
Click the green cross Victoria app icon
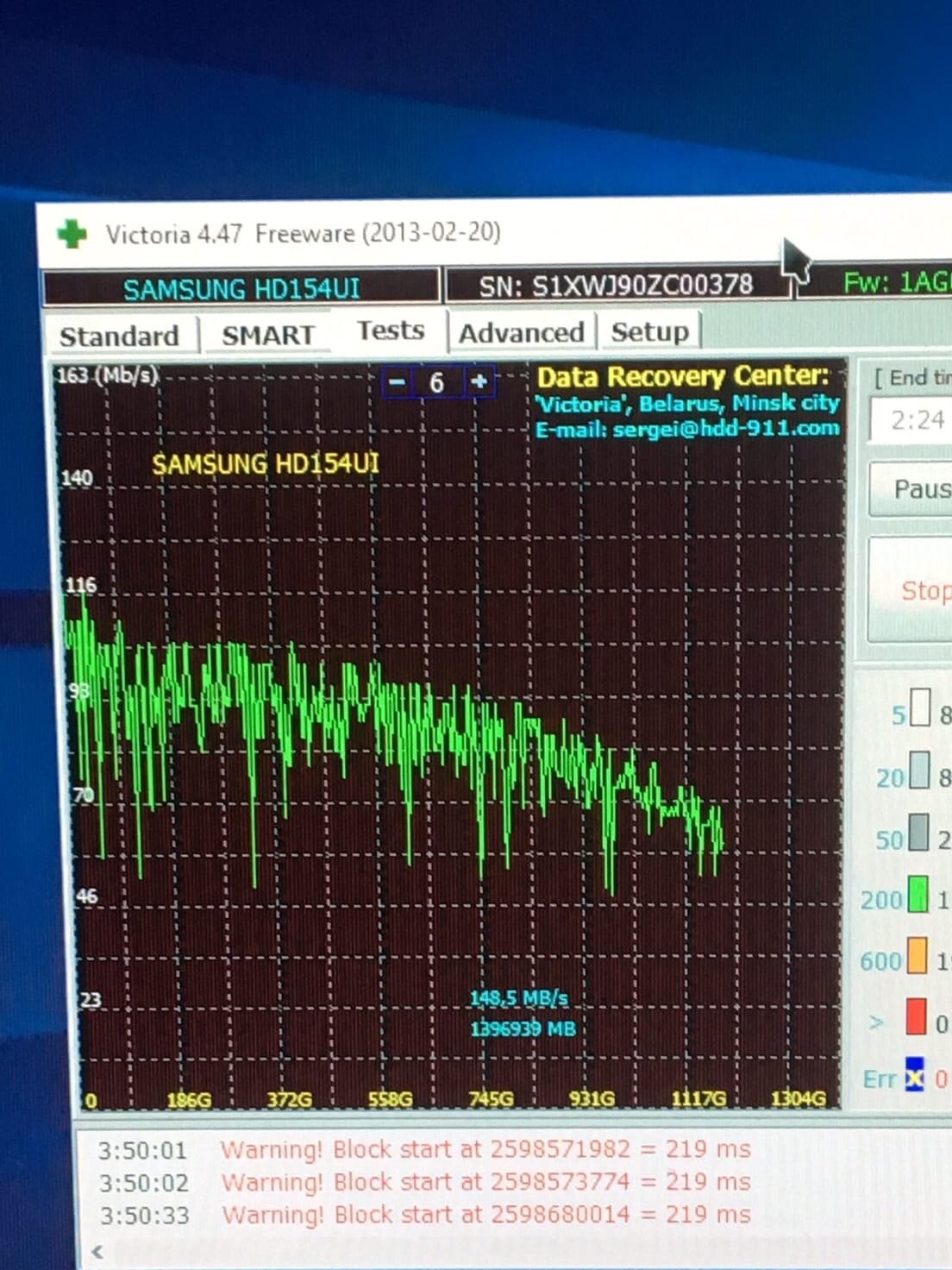(72, 234)
